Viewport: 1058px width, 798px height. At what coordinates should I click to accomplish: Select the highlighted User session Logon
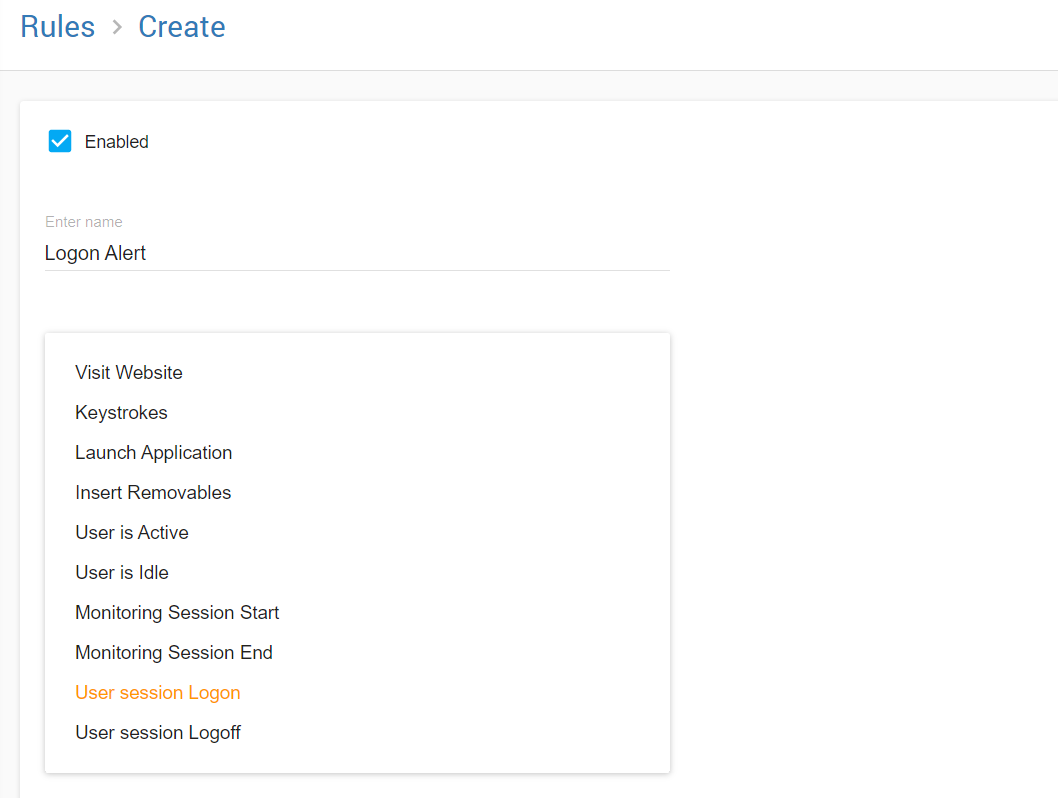158,693
